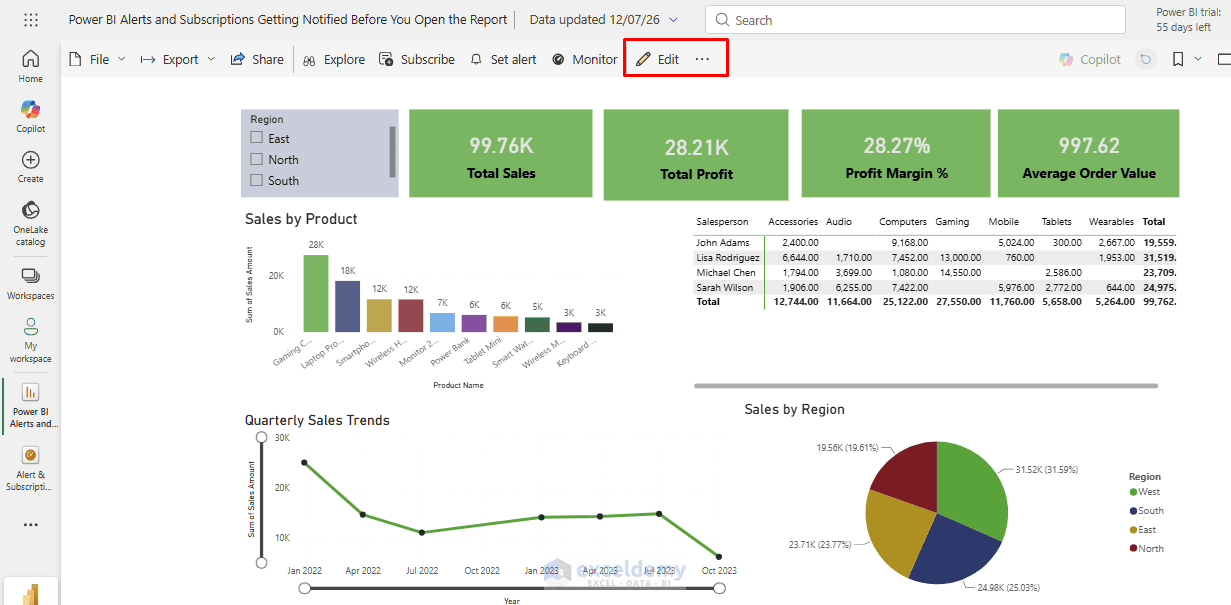1231x605 pixels.
Task: Check the East region checkbox
Action: tap(257, 139)
